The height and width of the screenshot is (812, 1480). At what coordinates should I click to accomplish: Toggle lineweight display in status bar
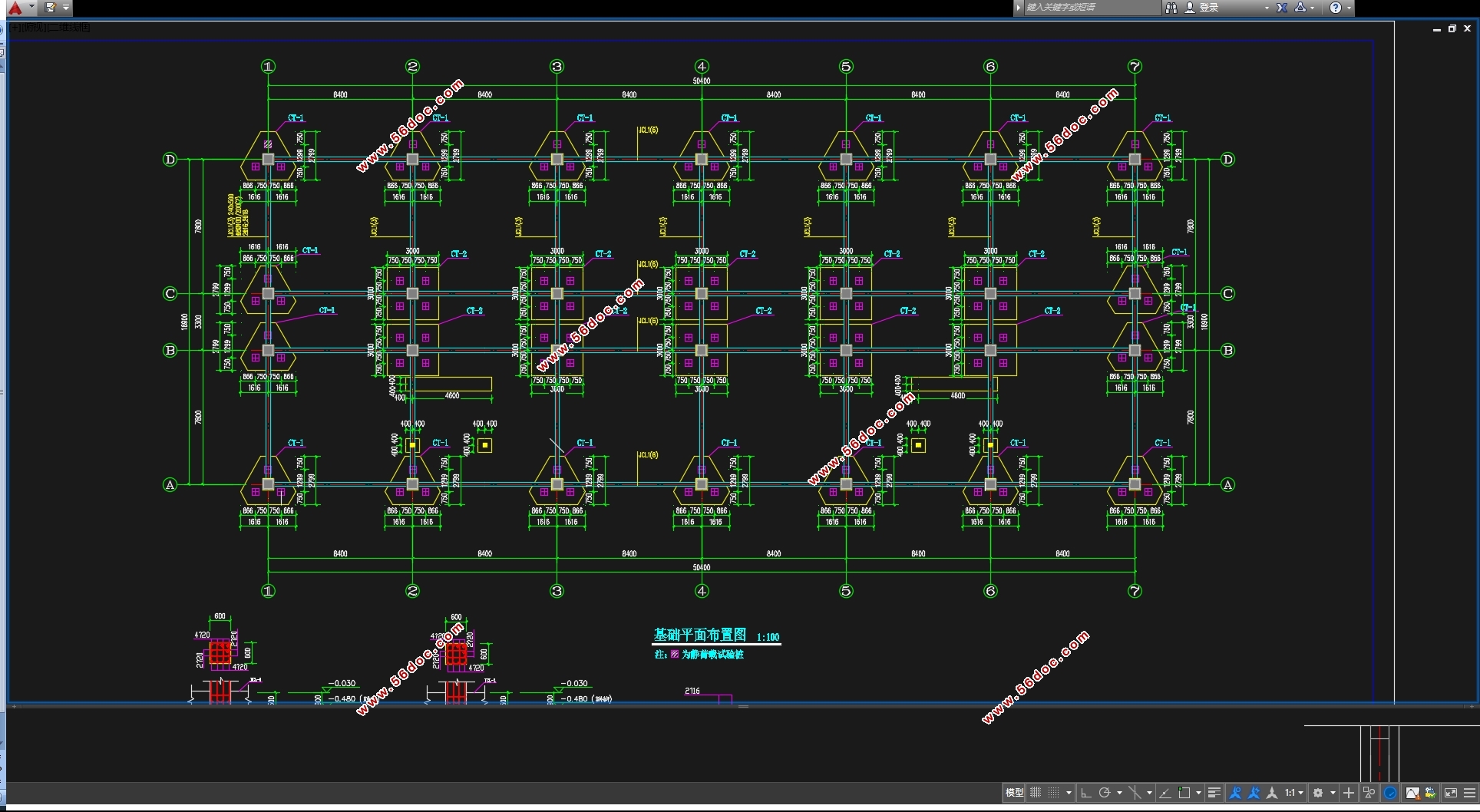(1214, 793)
